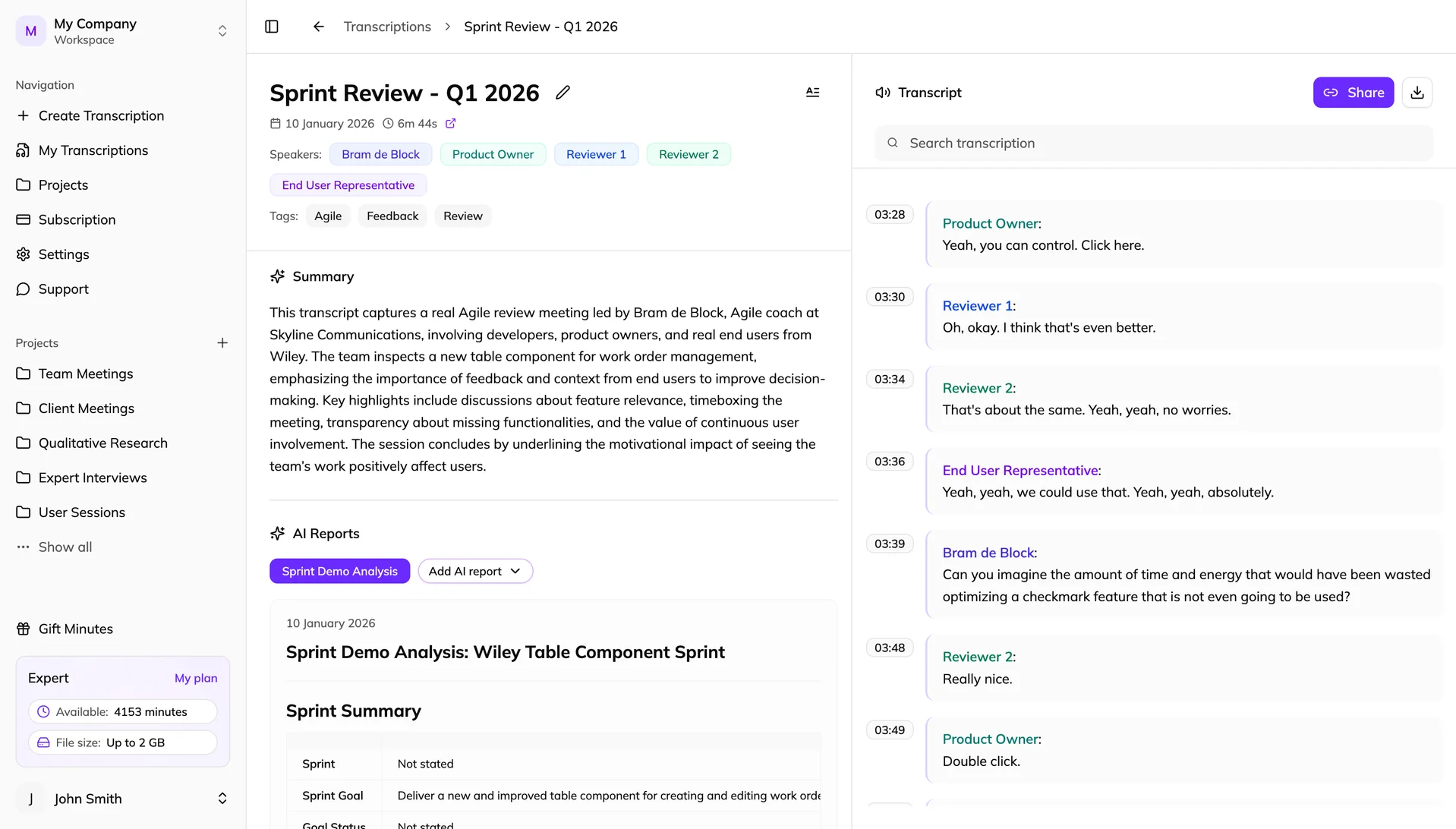Open the external link next to duration

coord(451,123)
